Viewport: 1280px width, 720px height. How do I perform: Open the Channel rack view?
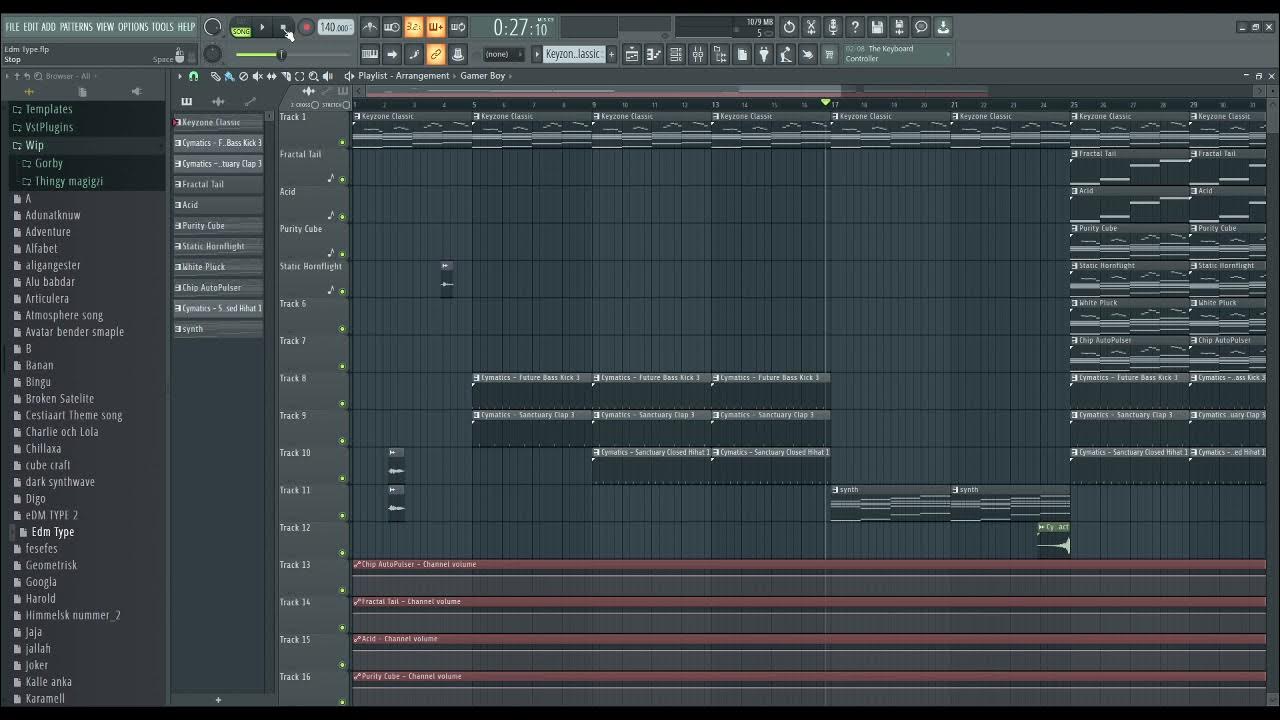coord(676,54)
